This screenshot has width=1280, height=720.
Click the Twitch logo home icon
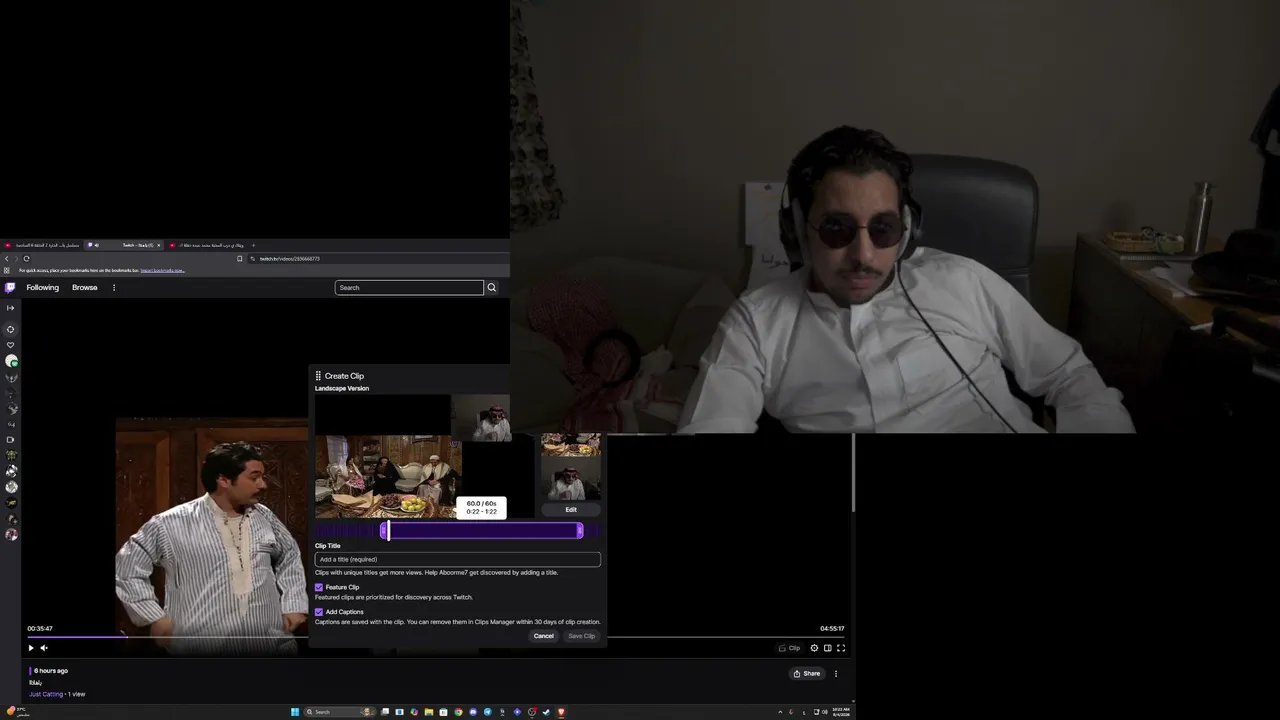(x=10, y=288)
